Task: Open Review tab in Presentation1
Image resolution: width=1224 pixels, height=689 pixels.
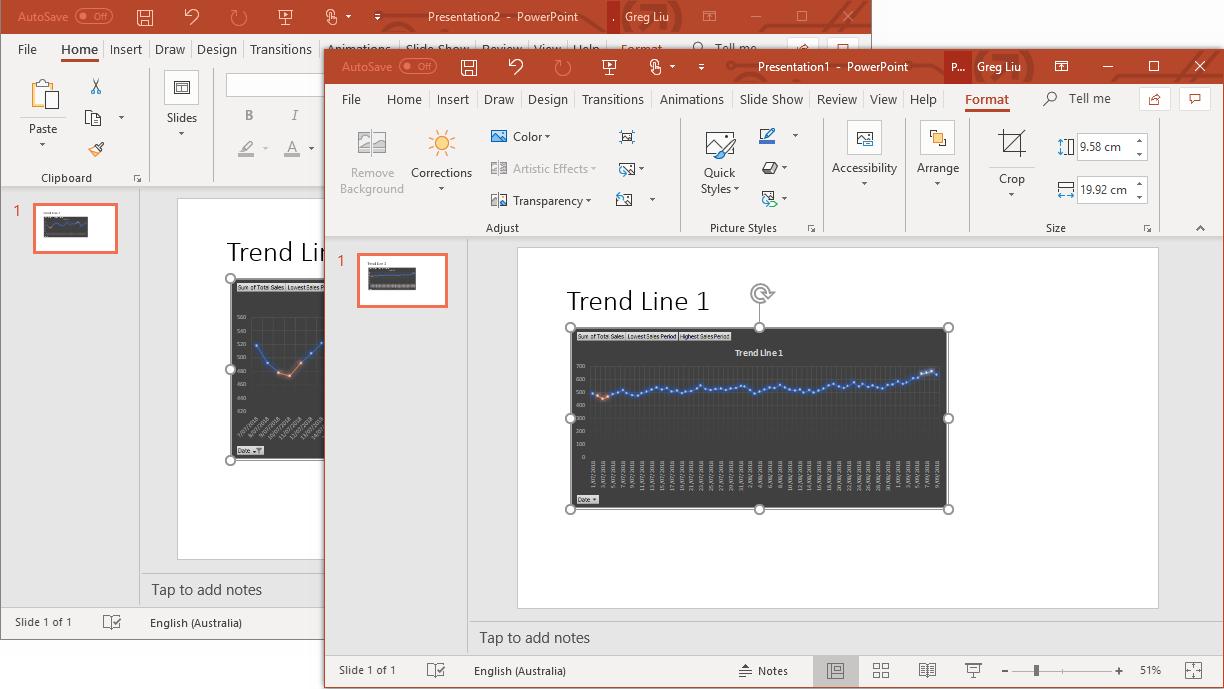Action: click(836, 99)
